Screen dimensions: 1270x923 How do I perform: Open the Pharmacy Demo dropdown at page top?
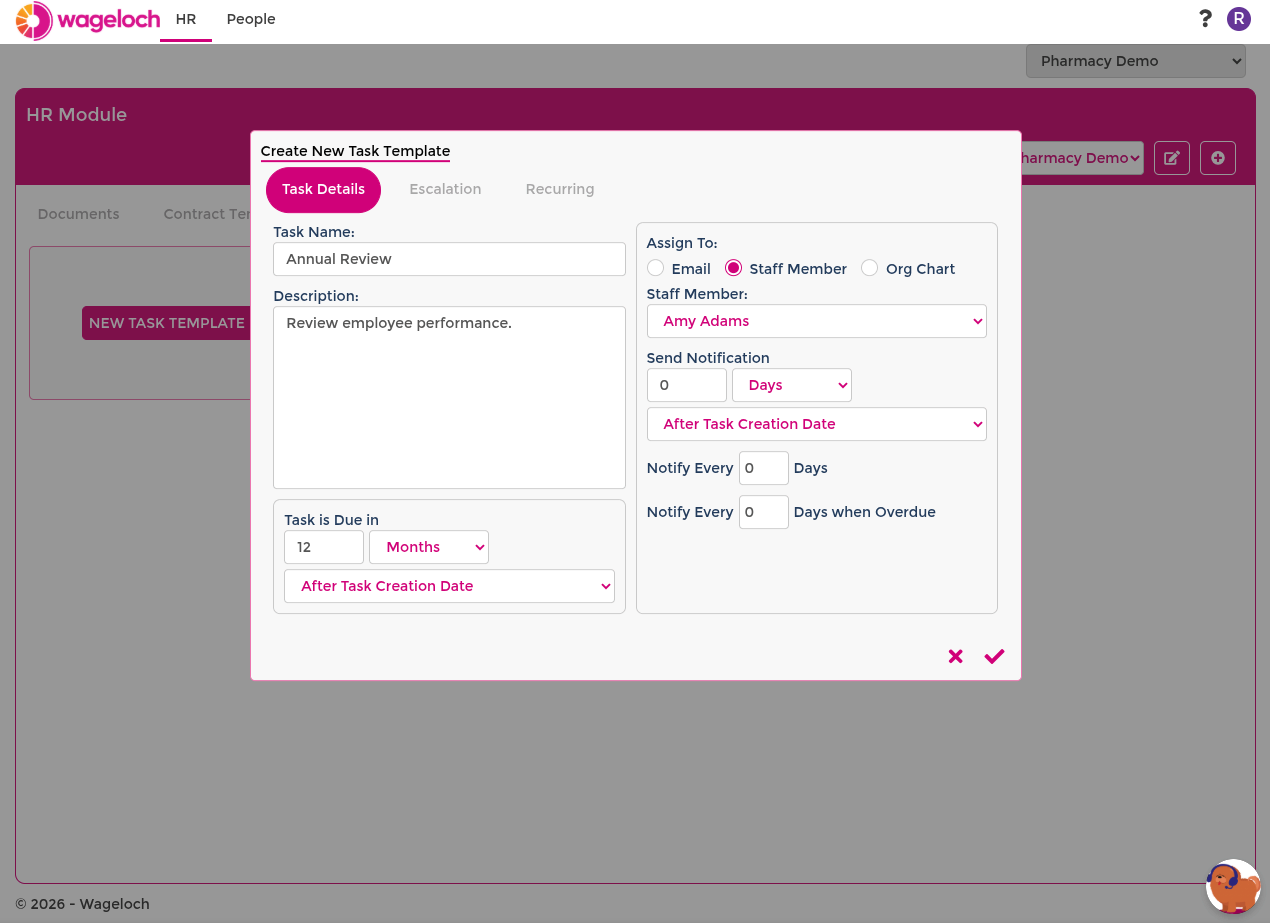[x=1136, y=61]
